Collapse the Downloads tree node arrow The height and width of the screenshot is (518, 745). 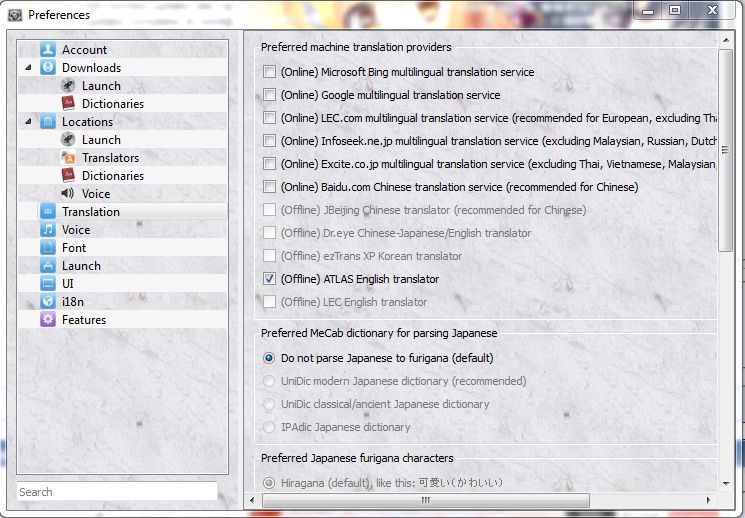click(x=28, y=68)
